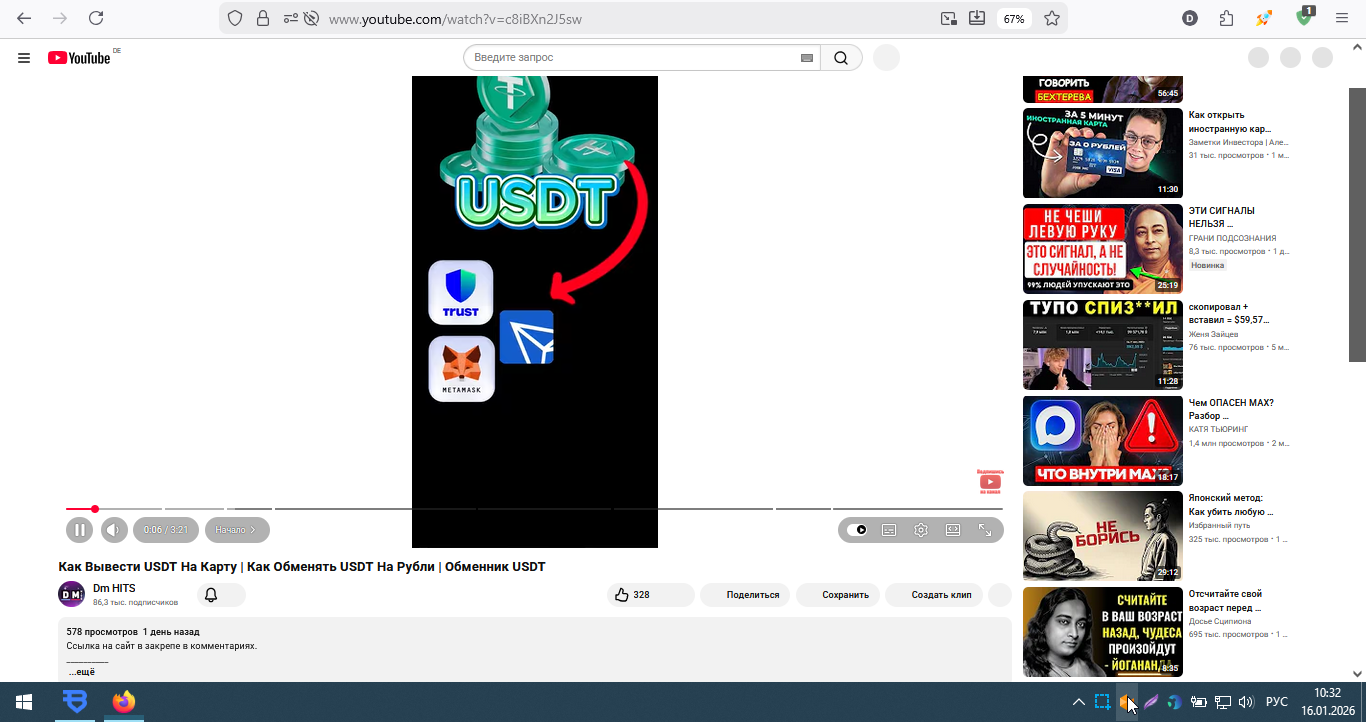Open 'Чем ОПАСЕН MAX? Разбор' video title
The image size is (1366, 722).
click(1231, 409)
